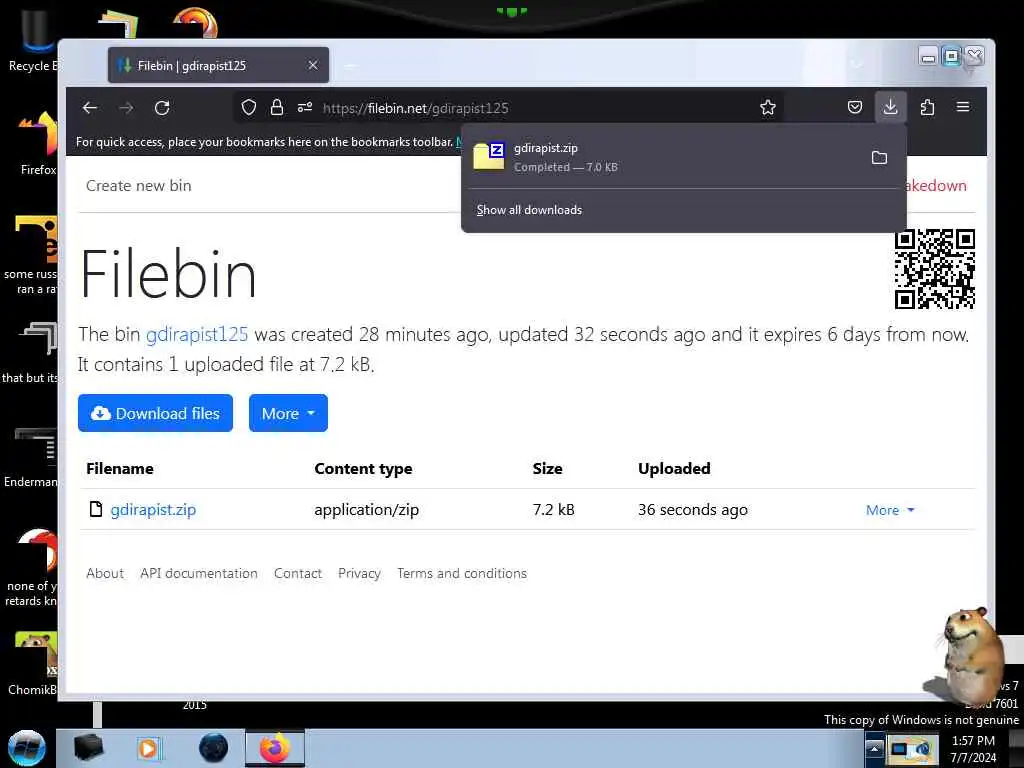1024x768 pixels.
Task: Show gdirapist.zip in its containing folder
Action: 879,157
